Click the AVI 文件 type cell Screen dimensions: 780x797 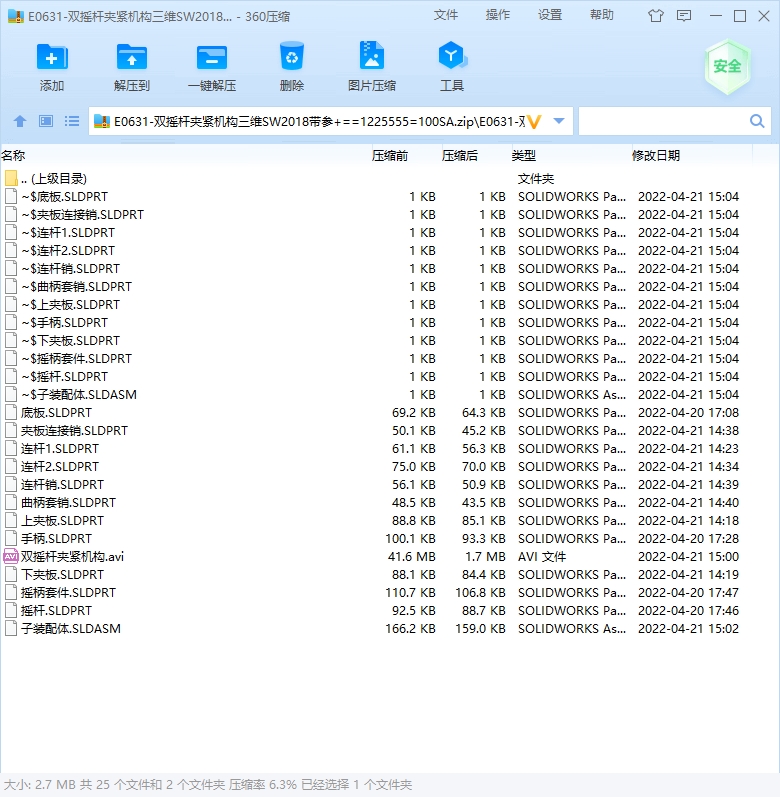(x=542, y=557)
